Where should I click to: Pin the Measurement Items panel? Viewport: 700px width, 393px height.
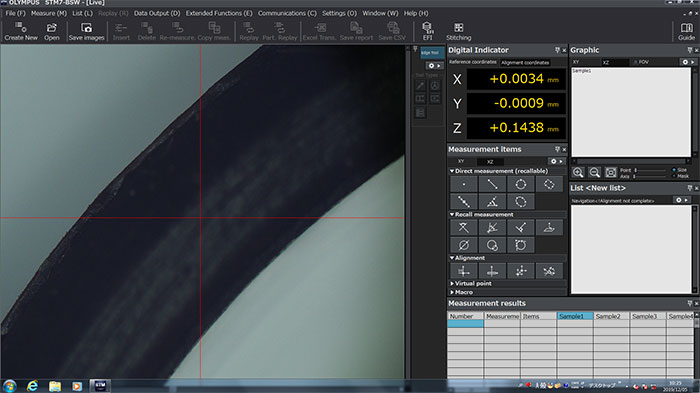[557, 149]
